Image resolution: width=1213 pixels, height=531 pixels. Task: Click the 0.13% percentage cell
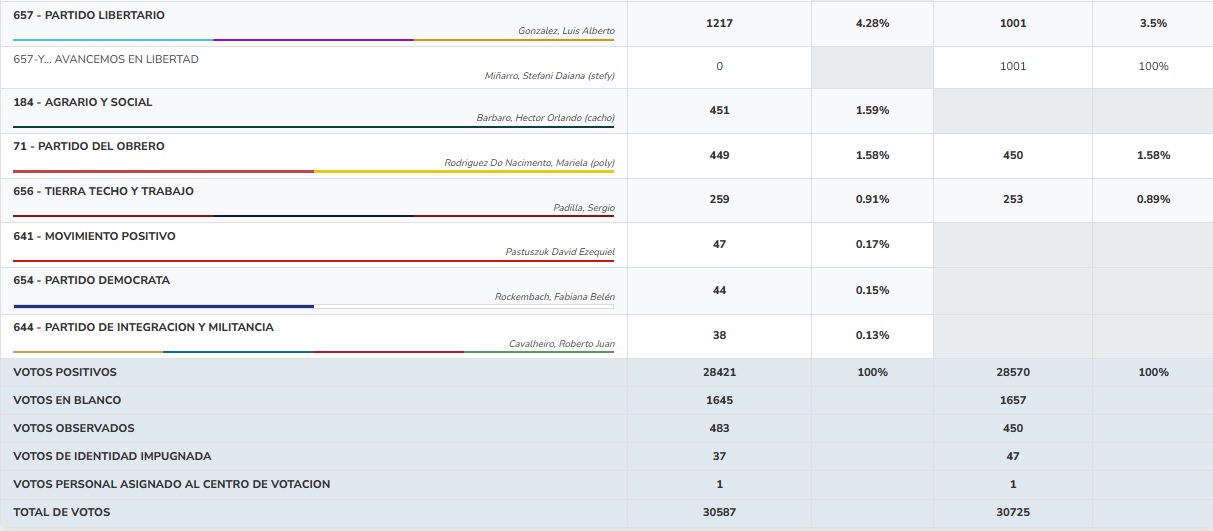[872, 336]
